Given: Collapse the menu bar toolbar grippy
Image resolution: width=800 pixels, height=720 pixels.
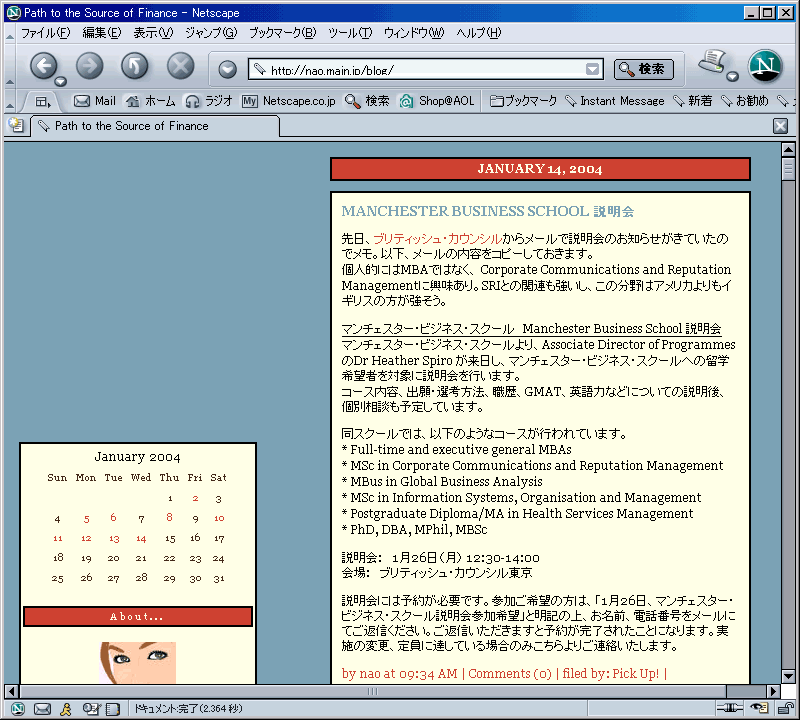Looking at the screenshot, I should 10,36.
